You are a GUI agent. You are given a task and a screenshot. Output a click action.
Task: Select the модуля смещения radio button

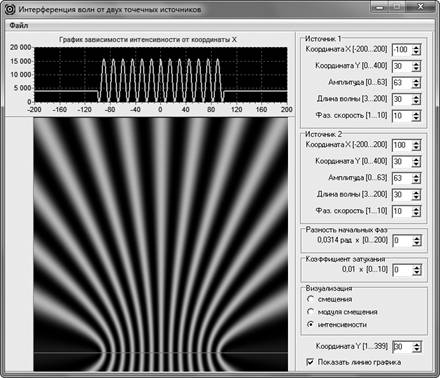tap(310, 312)
